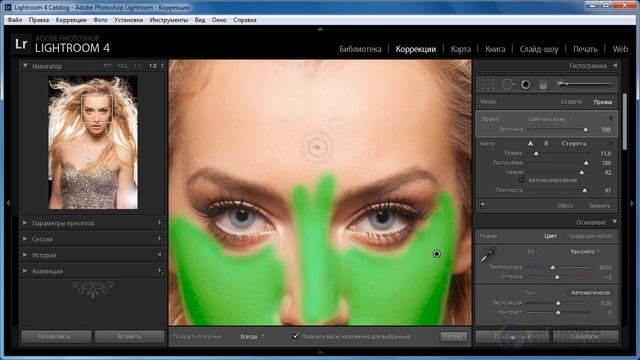This screenshot has height=360, width=640.
Task: Choose Градации серого treatment
Action: click(x=590, y=236)
